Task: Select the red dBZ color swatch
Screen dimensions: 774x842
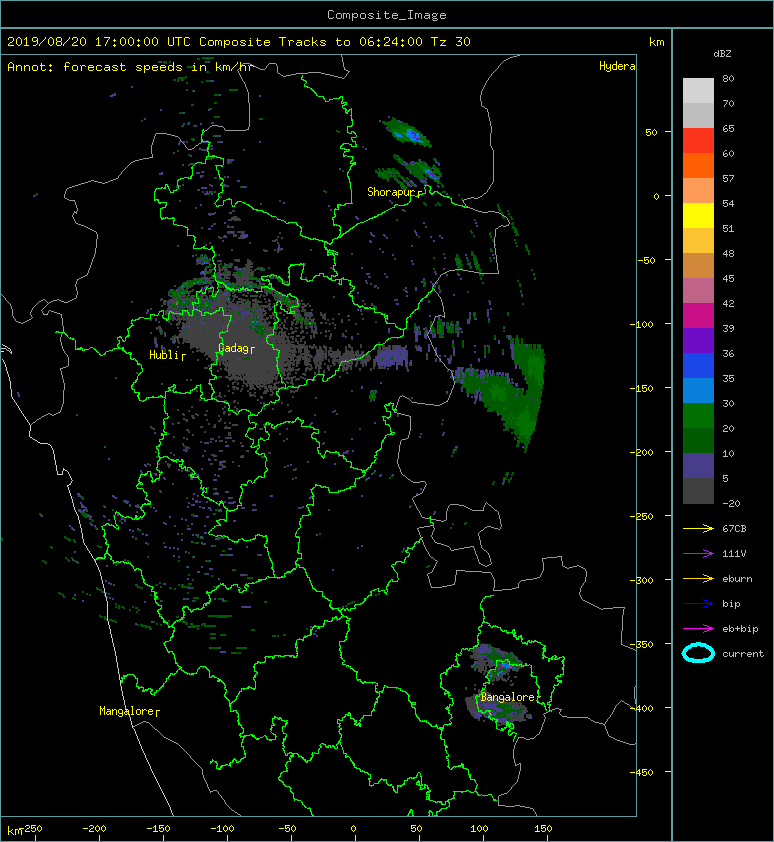Action: point(698,141)
